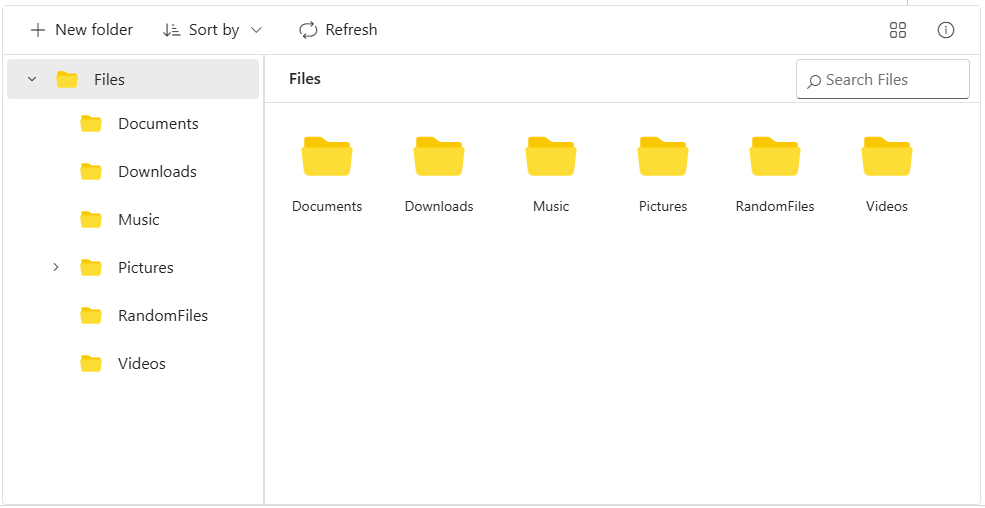Screen dimensions: 985x508
Task: Select the Pictures folder icon in grid
Action: pyautogui.click(x=663, y=157)
